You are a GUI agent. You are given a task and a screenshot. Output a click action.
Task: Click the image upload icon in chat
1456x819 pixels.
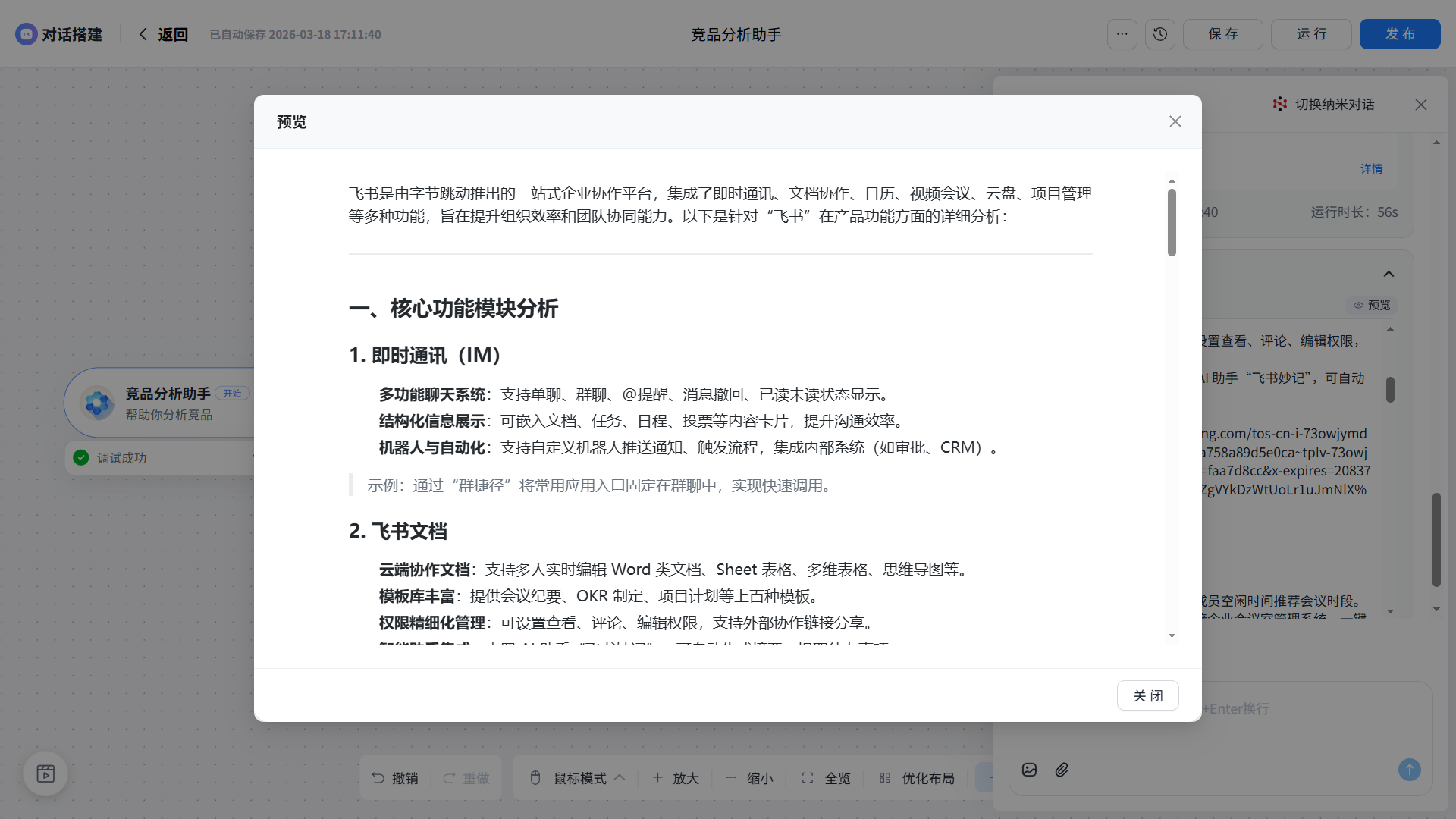point(1029,770)
